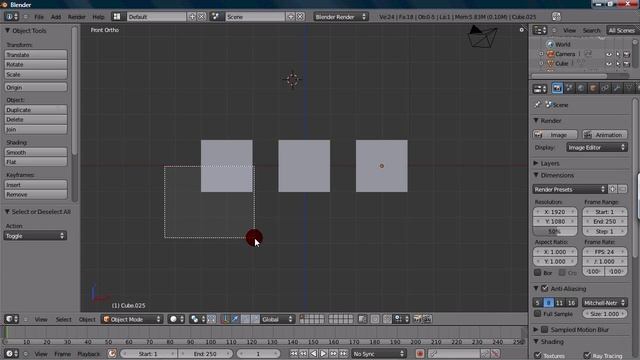Click the outliner editor type icon
The image size is (640, 360).
pos(540,30)
